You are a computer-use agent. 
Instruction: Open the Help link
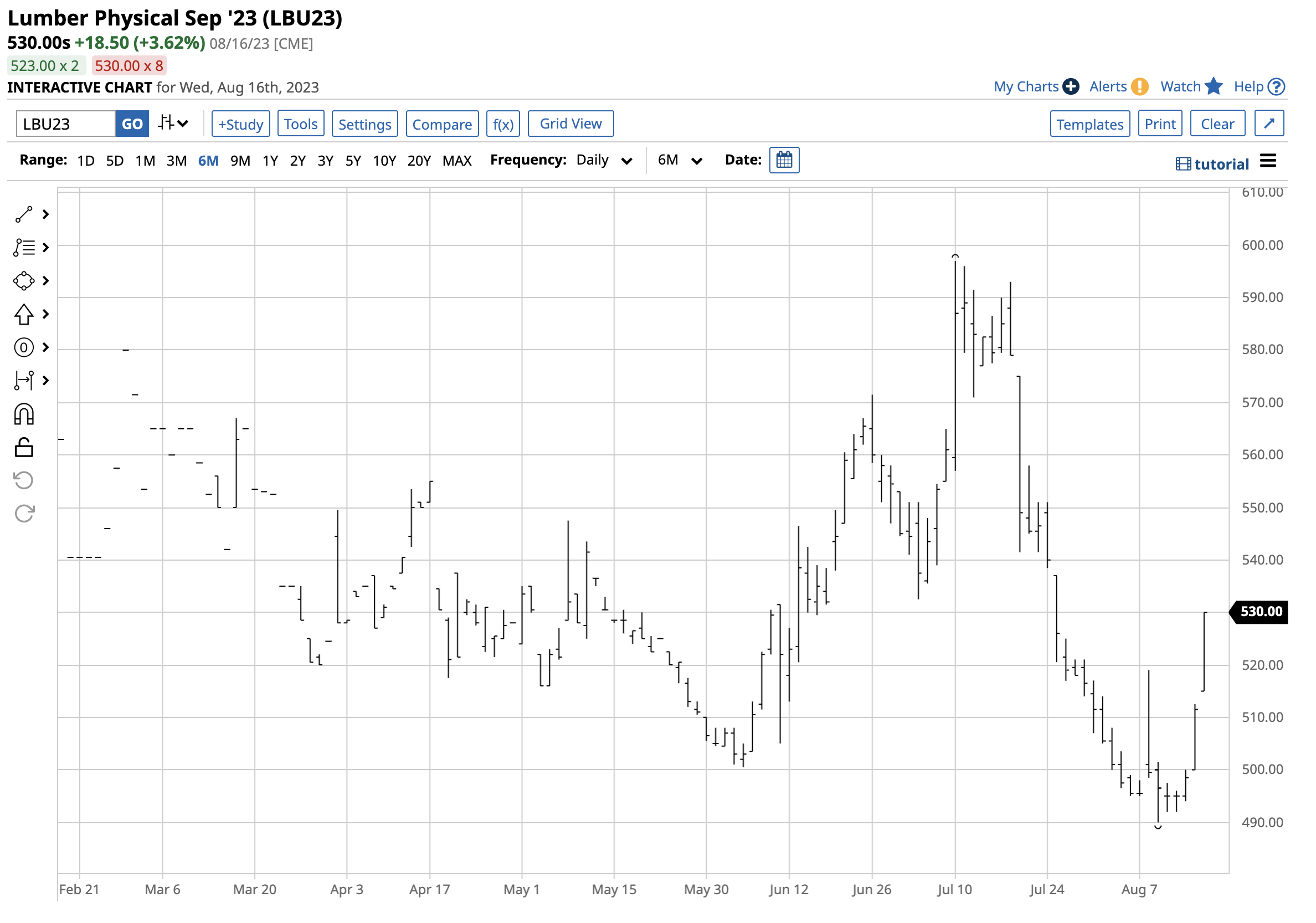pos(1260,86)
